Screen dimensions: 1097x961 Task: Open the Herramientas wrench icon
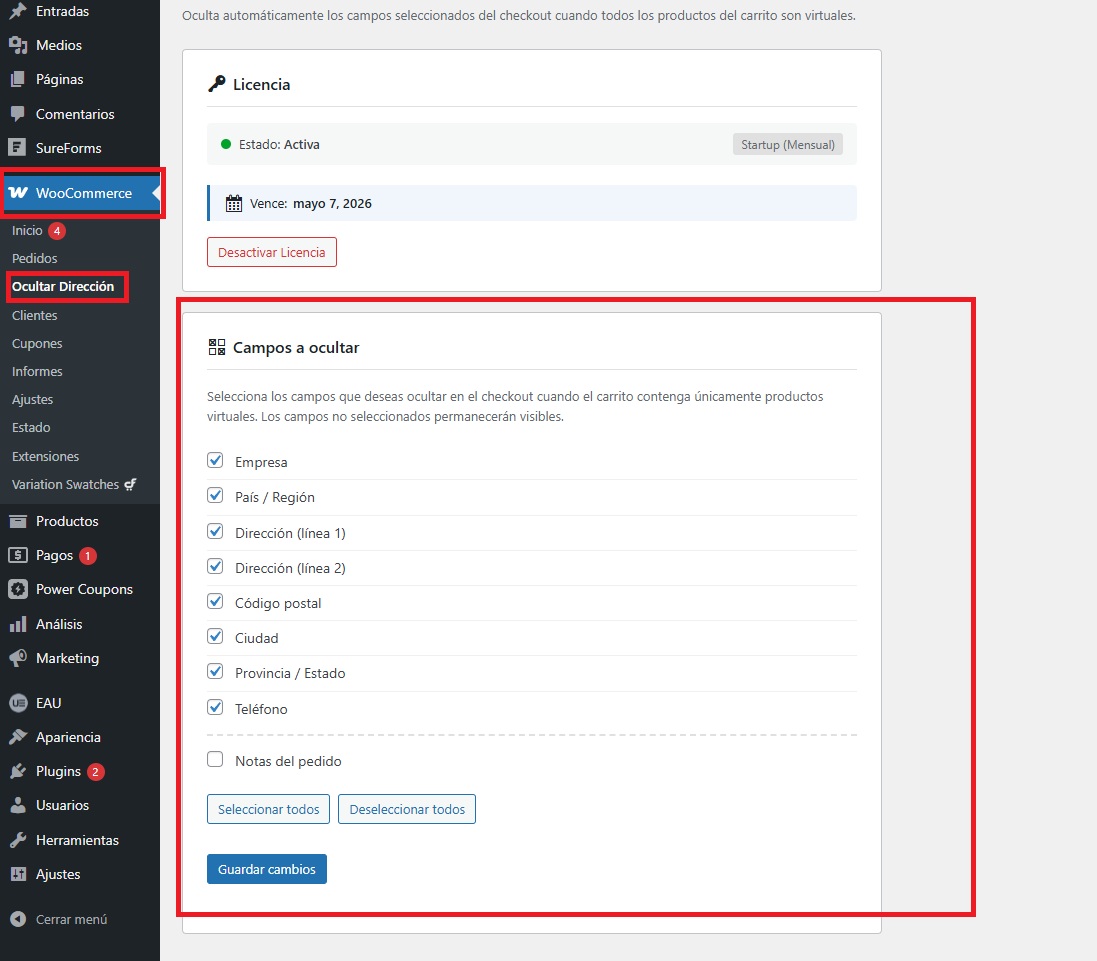(17, 840)
